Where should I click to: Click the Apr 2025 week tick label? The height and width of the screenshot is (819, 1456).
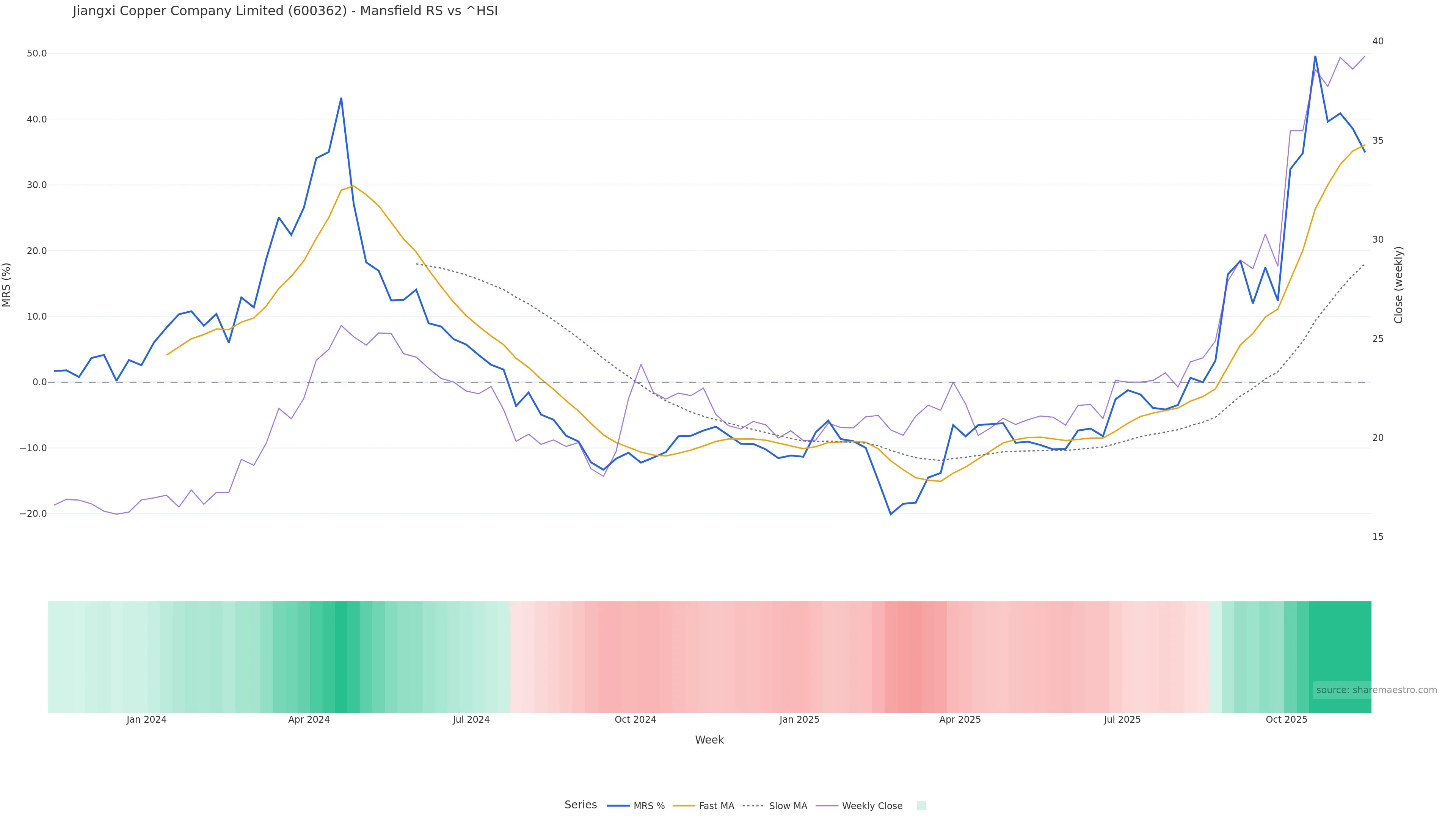(x=960, y=720)
